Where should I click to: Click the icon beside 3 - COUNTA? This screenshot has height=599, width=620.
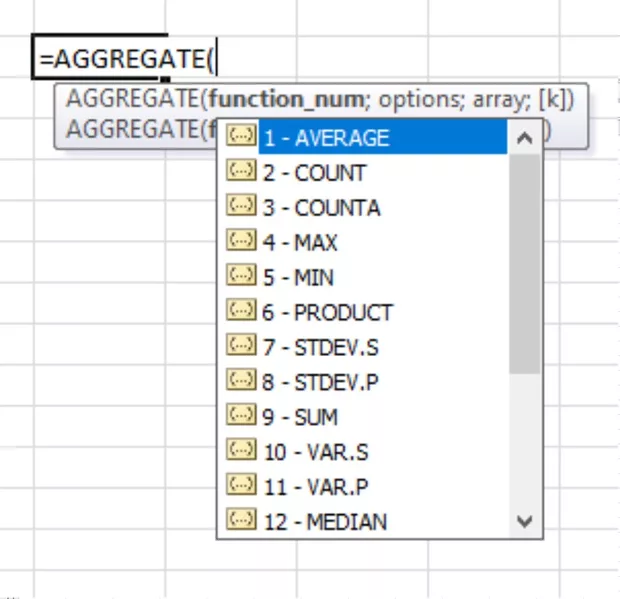click(241, 207)
